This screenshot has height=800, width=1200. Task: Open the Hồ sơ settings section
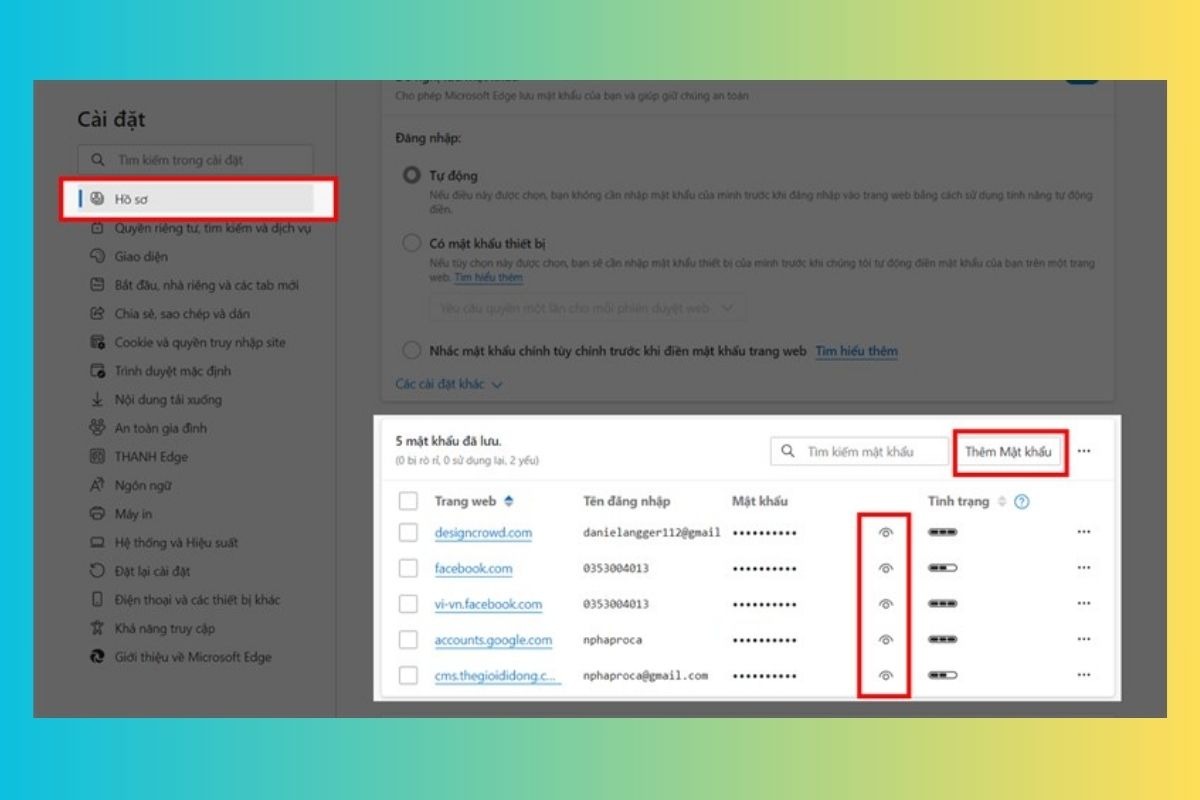coord(196,198)
